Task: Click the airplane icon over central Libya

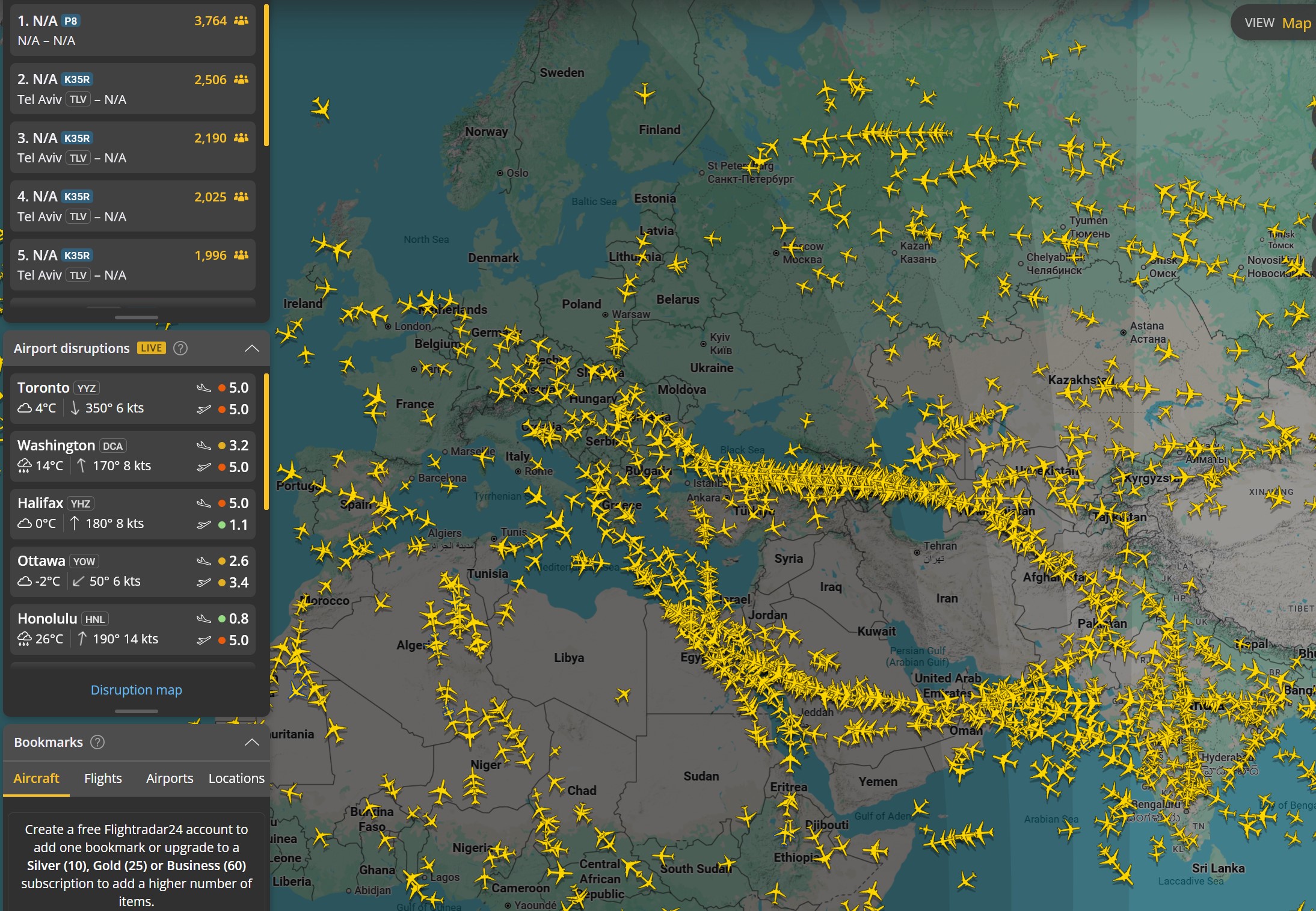Action: 623,696
